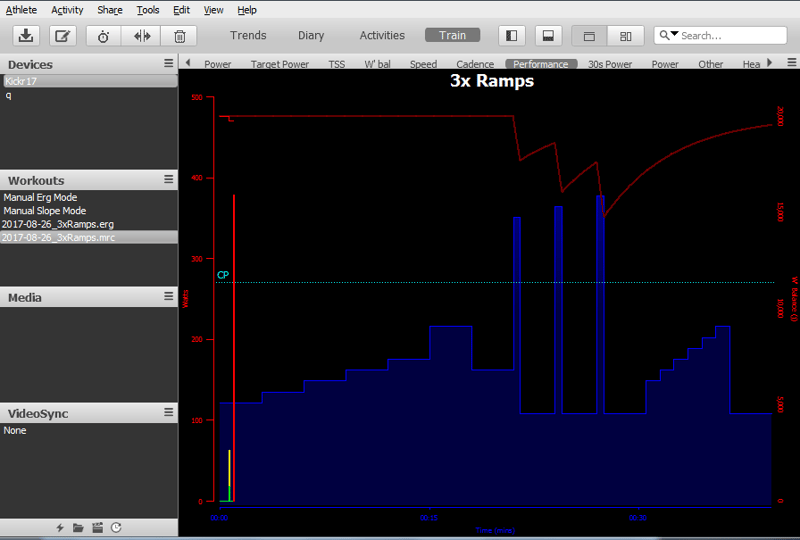Click the lightning bolt icon at sidebar bottom
Viewport: 800px width, 540px height.
tap(60, 528)
